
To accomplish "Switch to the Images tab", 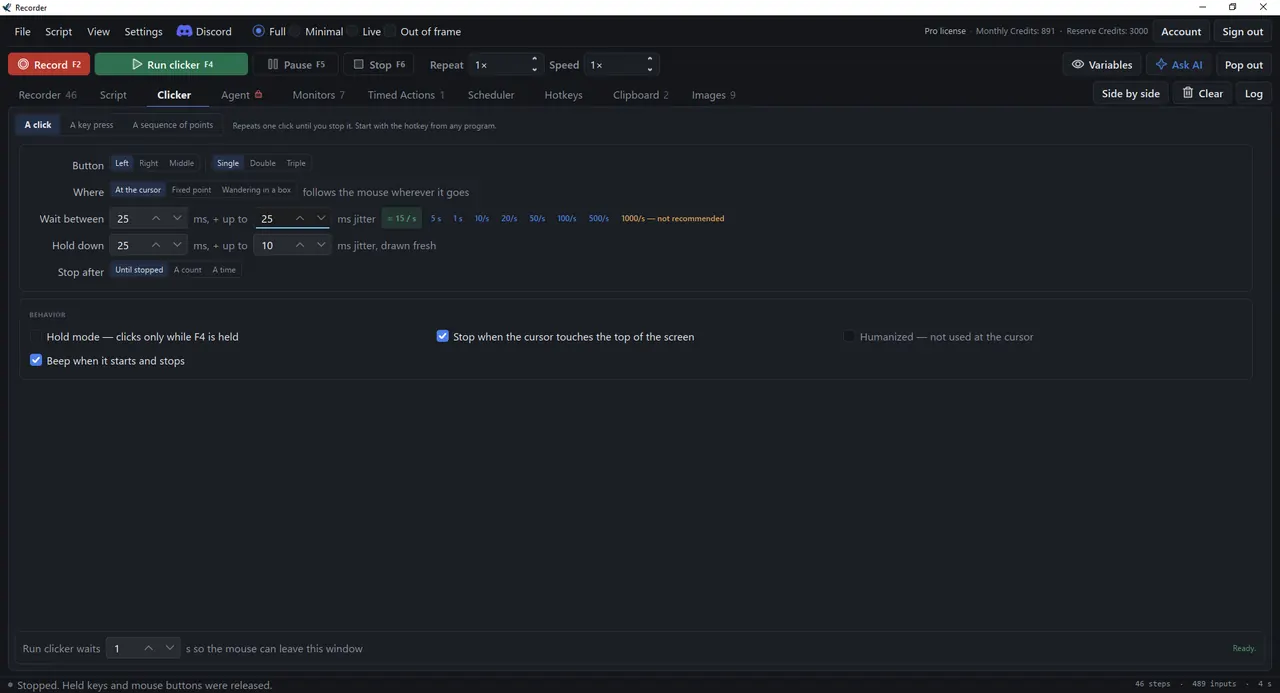I will 713,95.
